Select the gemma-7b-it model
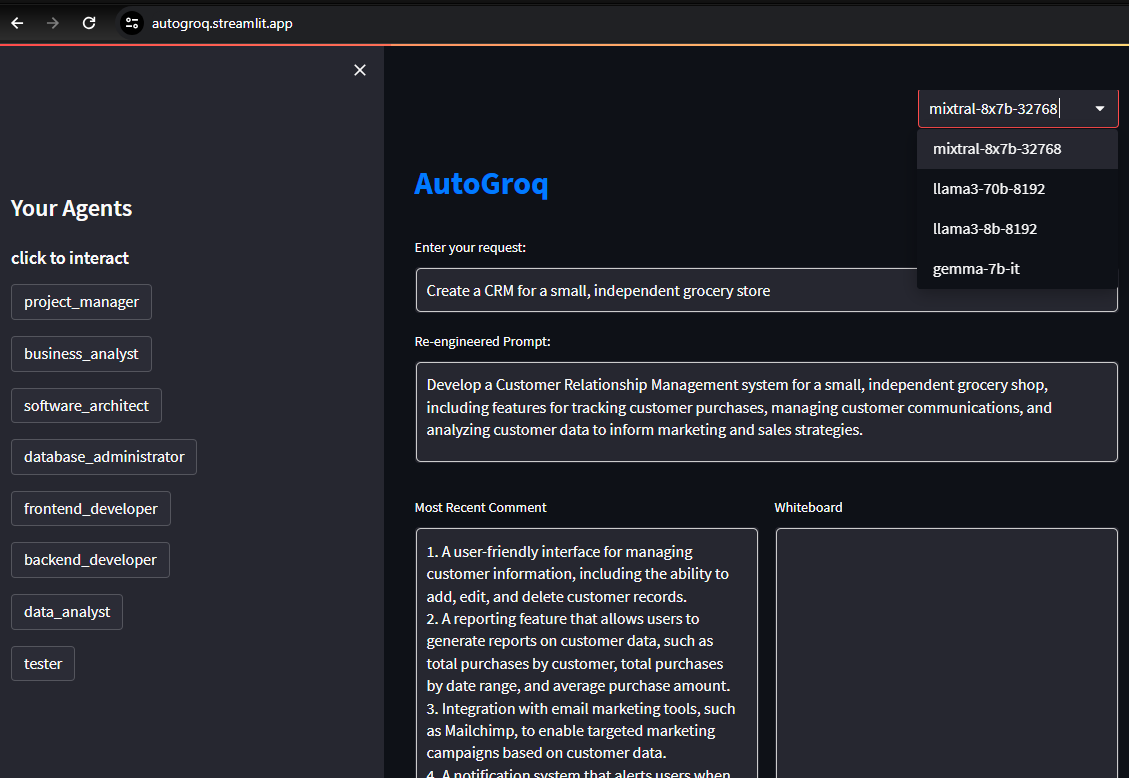The height and width of the screenshot is (778, 1129). [976, 269]
